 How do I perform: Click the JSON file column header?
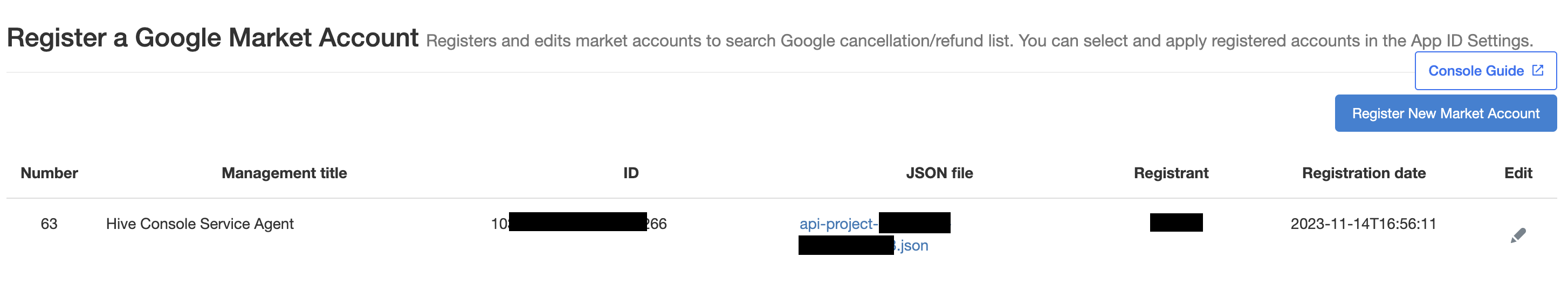[939, 173]
